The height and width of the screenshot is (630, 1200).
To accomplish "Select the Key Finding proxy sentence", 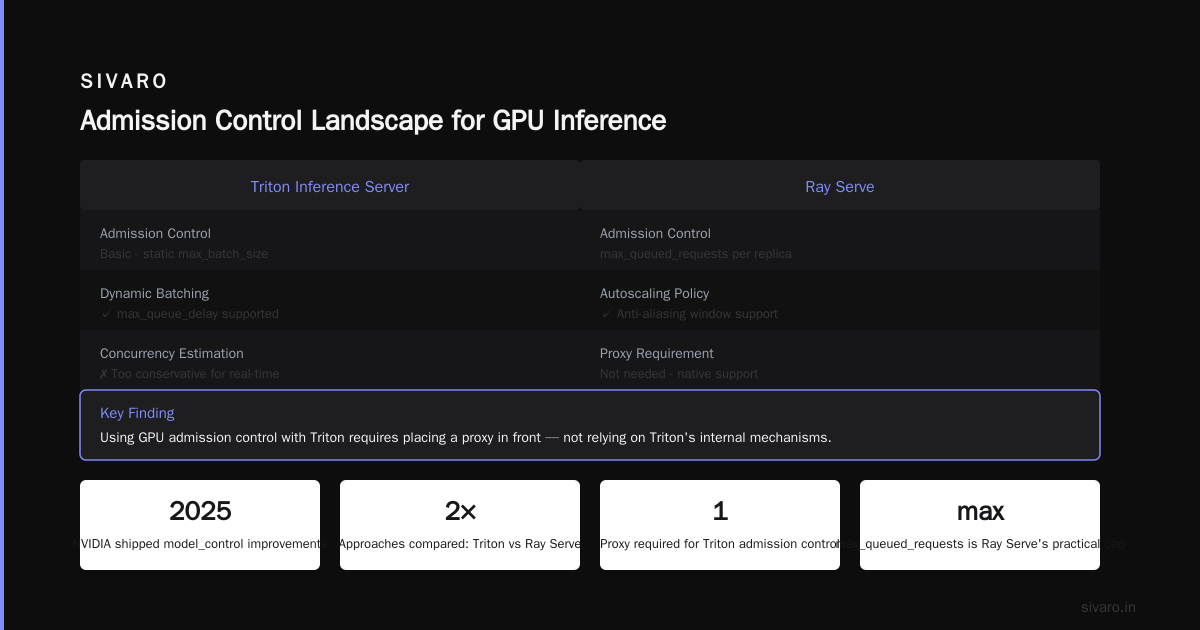I will coord(466,437).
